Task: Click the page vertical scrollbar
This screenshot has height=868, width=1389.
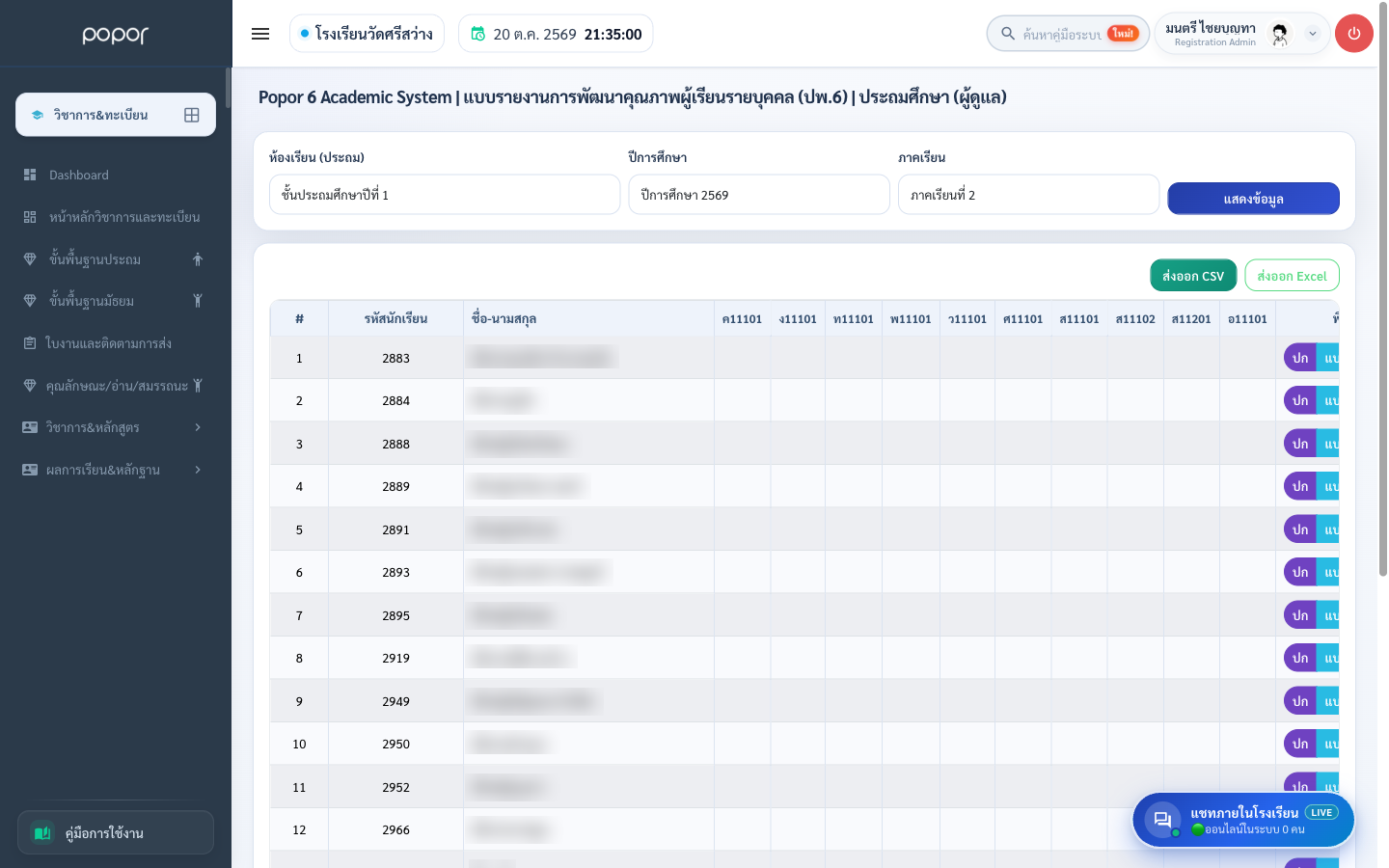Action: (1383, 289)
